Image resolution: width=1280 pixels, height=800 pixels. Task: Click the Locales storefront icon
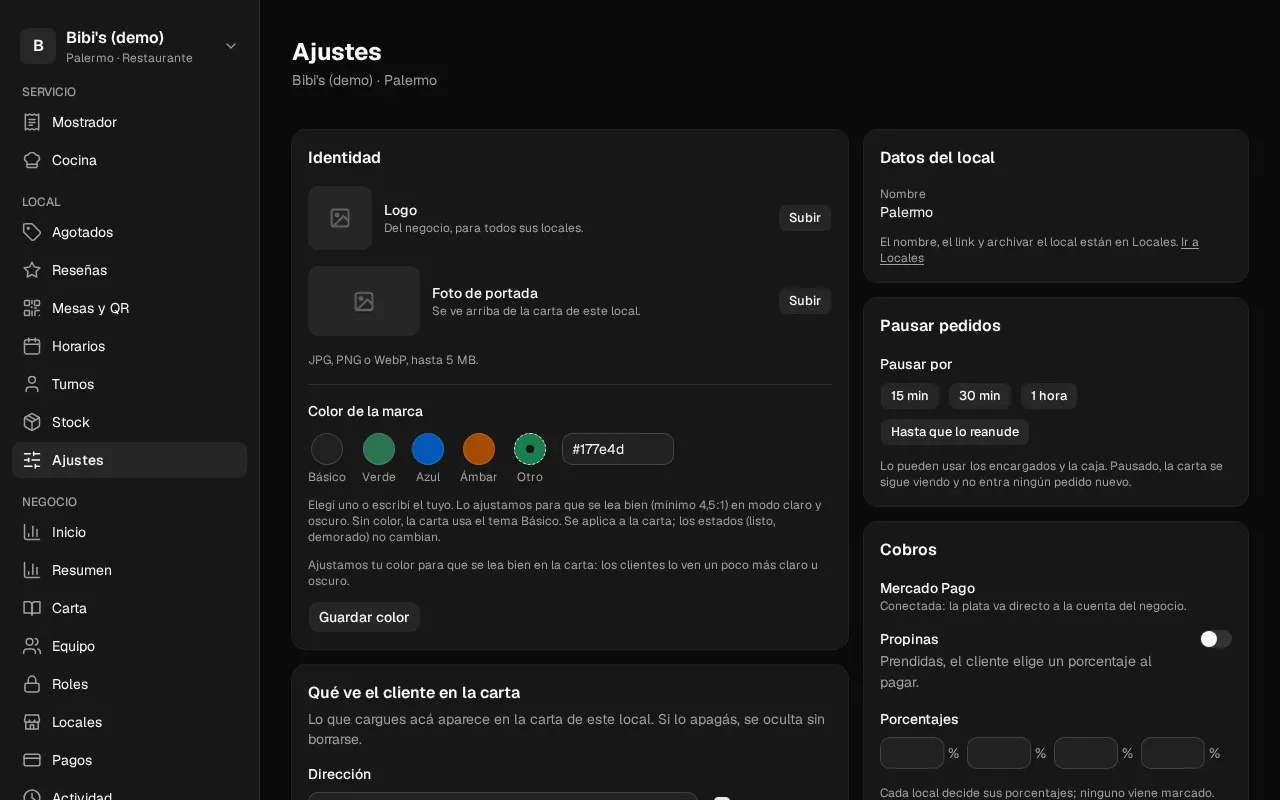pyautogui.click(x=32, y=722)
